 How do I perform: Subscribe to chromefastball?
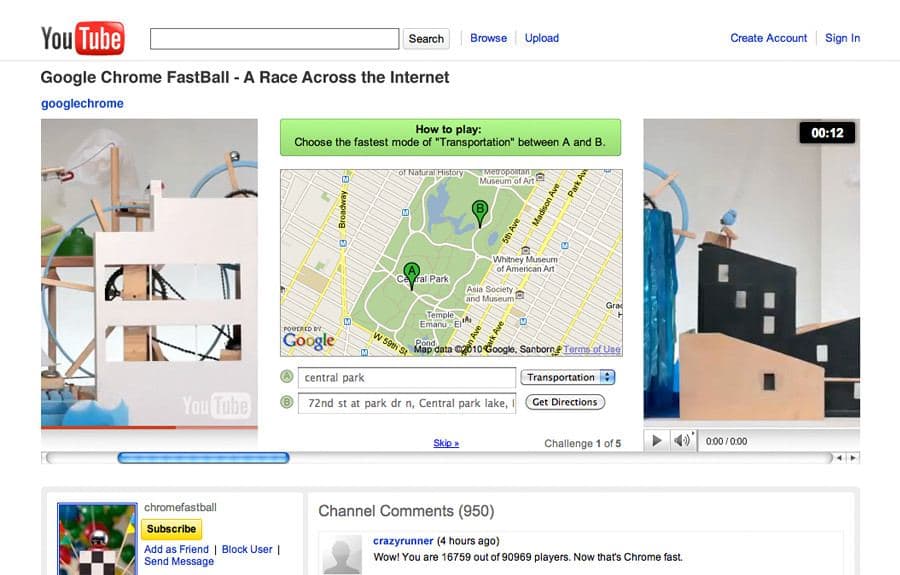[171, 529]
